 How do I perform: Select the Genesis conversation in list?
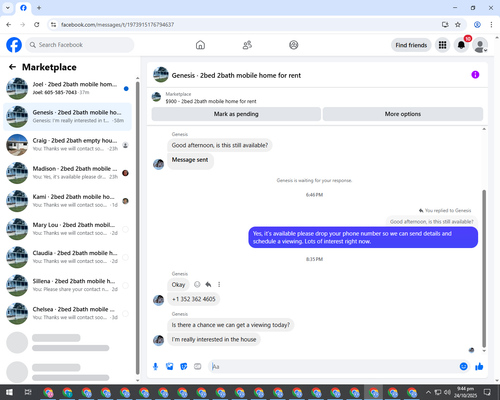tap(67, 117)
